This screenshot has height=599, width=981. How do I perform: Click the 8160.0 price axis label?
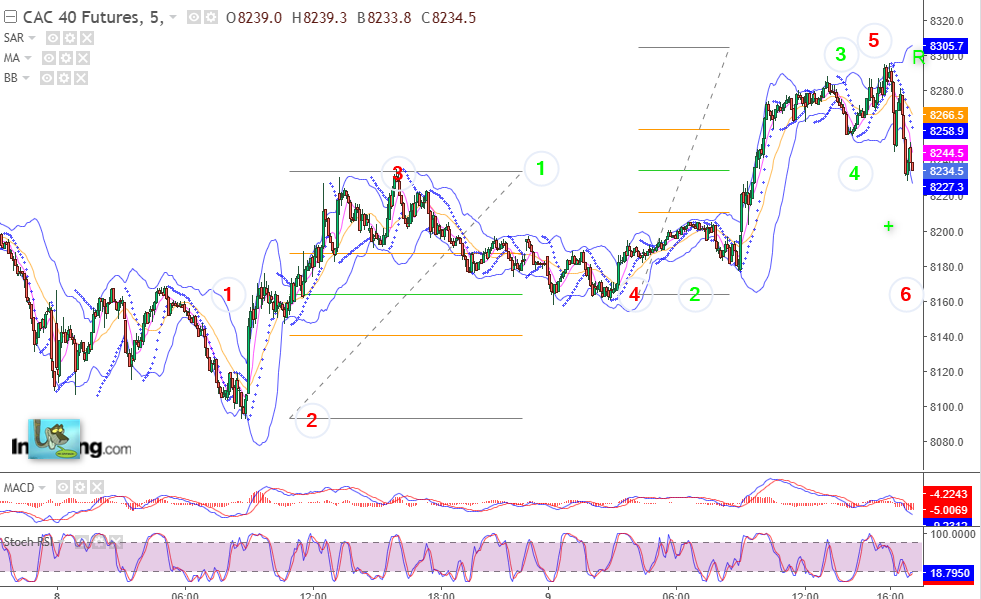(x=947, y=302)
